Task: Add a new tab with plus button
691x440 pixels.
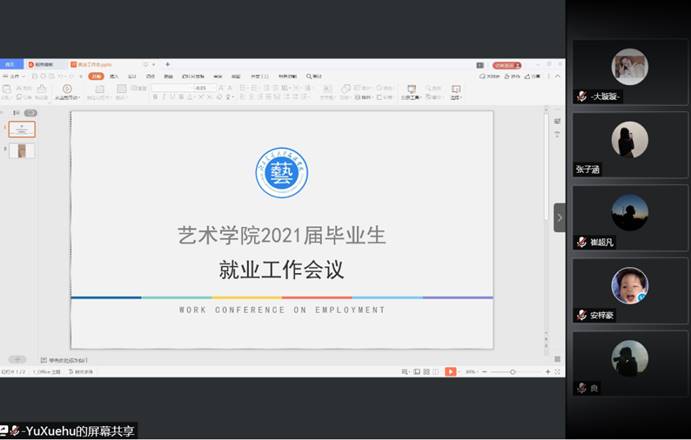Action: 168,64
